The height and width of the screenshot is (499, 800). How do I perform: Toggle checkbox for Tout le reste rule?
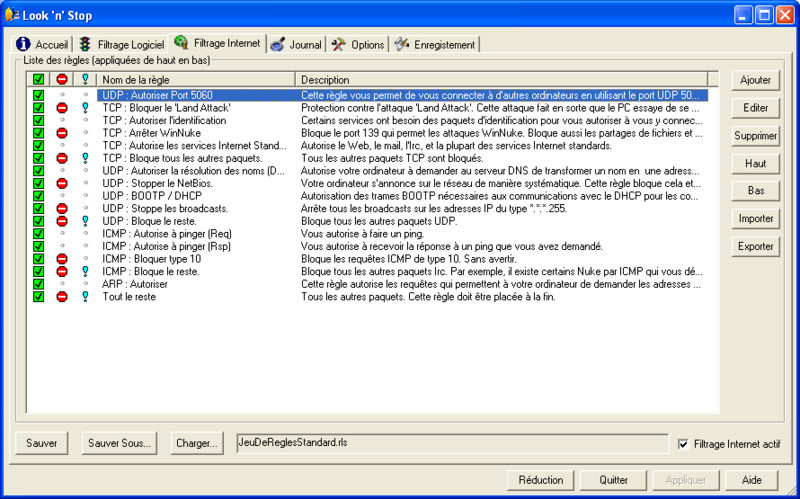[x=38, y=296]
